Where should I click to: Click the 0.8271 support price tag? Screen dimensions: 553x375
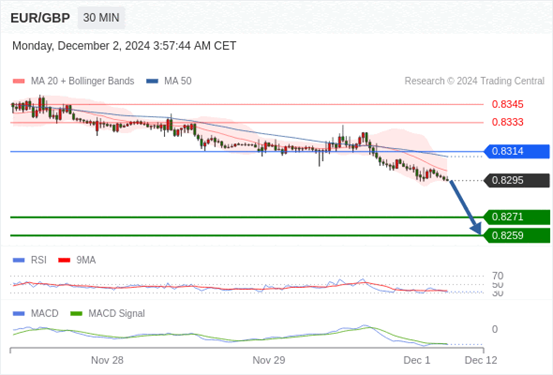click(517, 217)
